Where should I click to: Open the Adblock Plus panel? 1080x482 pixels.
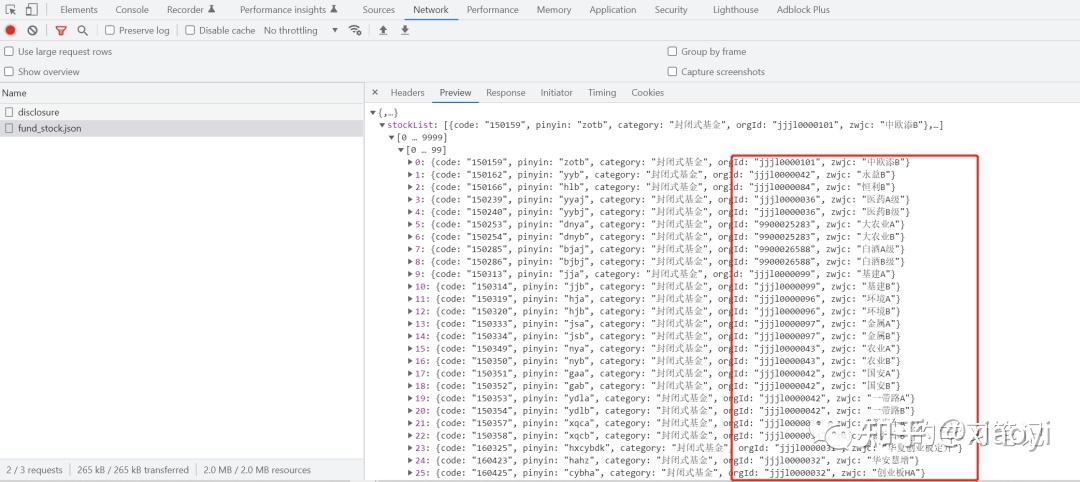click(803, 10)
